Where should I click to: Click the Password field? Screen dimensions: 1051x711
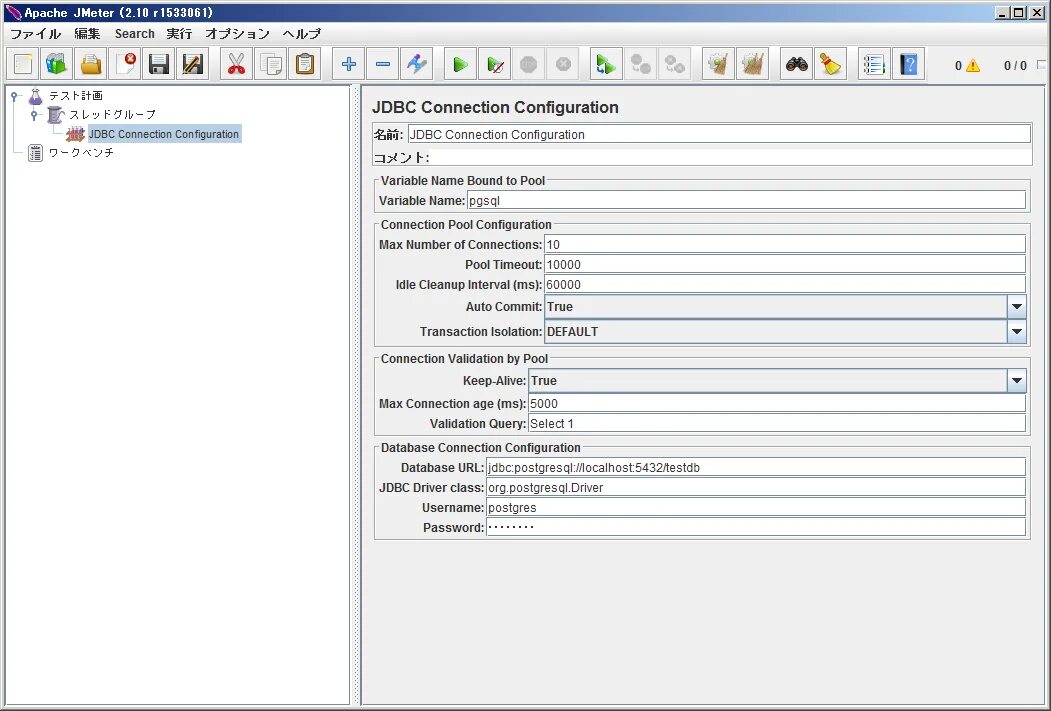point(755,527)
